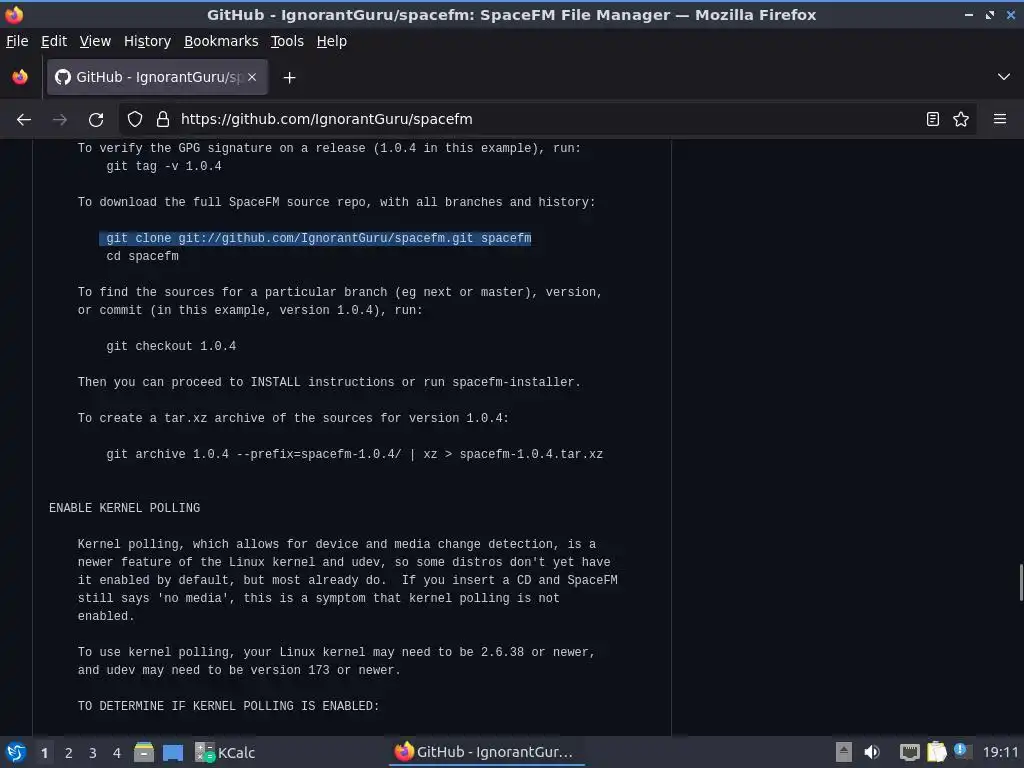Switch to workspace 3
The height and width of the screenshot is (768, 1024).
pos(93,753)
